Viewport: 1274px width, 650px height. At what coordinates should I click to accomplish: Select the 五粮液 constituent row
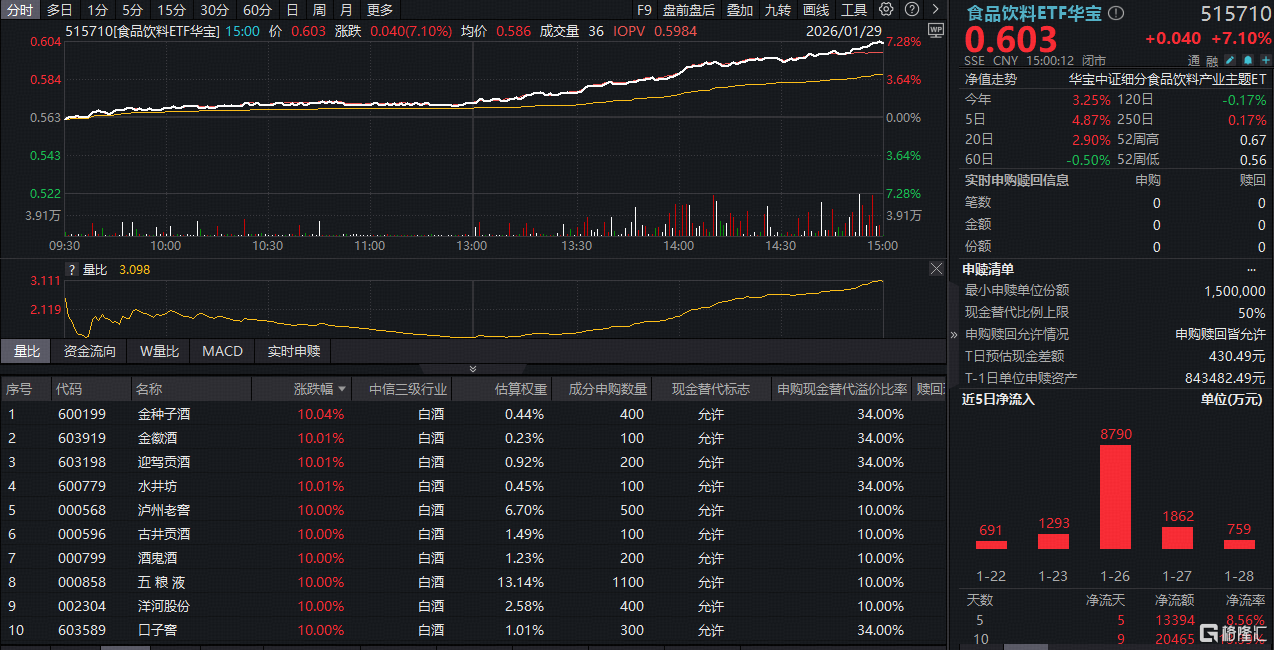click(472, 582)
